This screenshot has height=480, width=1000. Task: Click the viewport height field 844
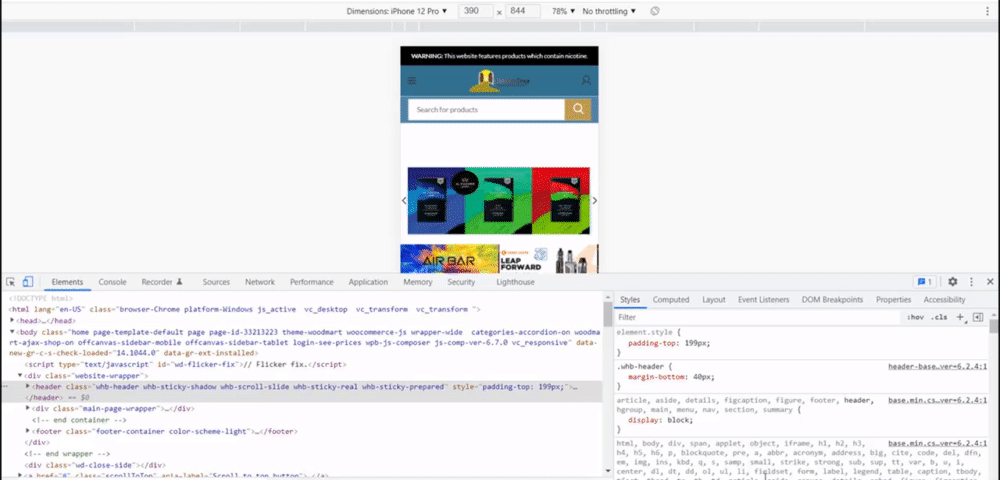point(523,11)
